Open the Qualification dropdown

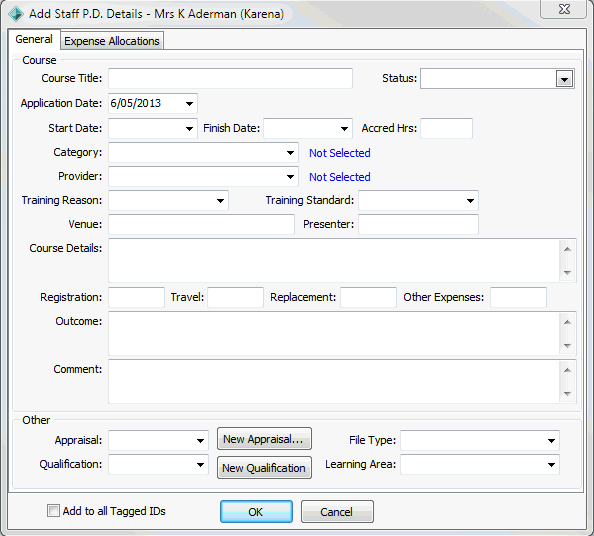pos(200,464)
